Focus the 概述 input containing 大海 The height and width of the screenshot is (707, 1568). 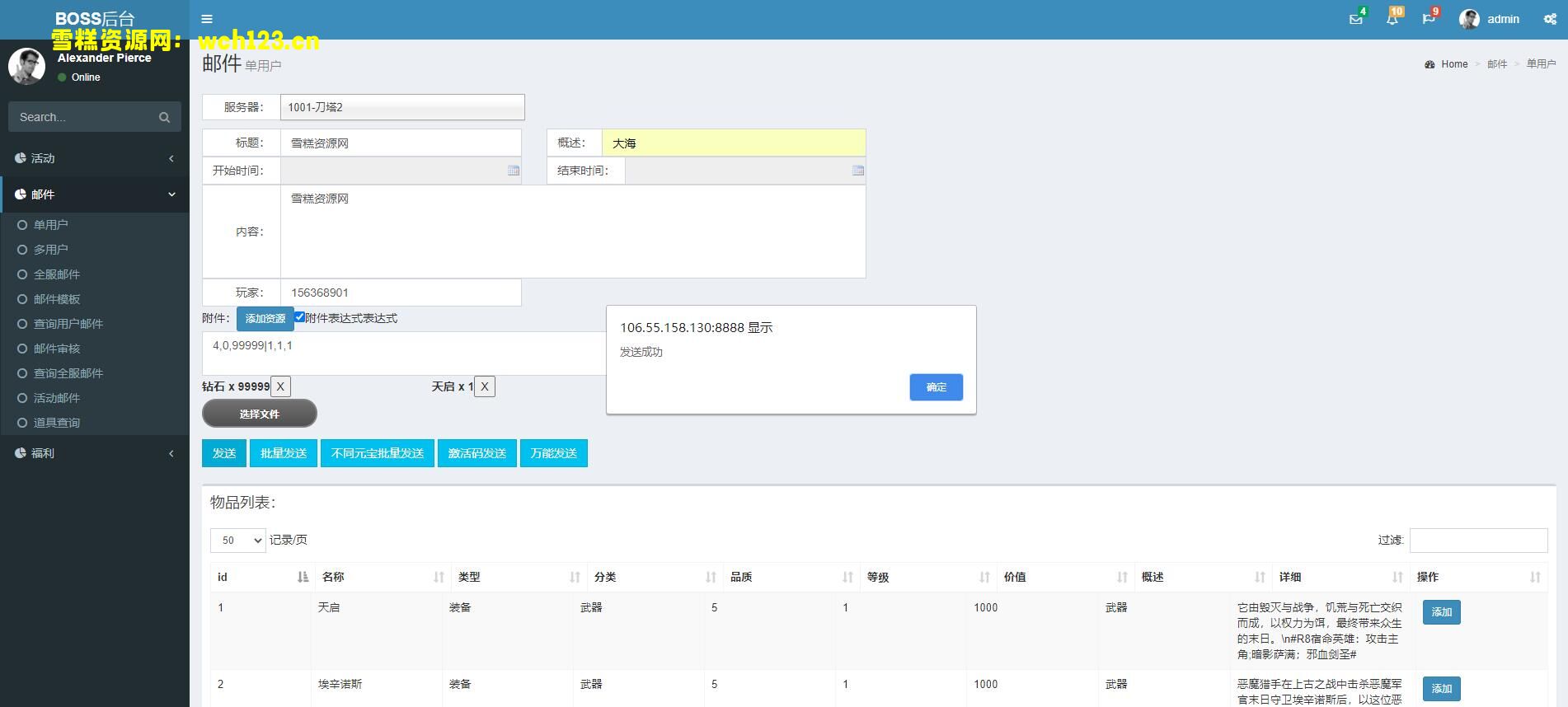(x=734, y=143)
